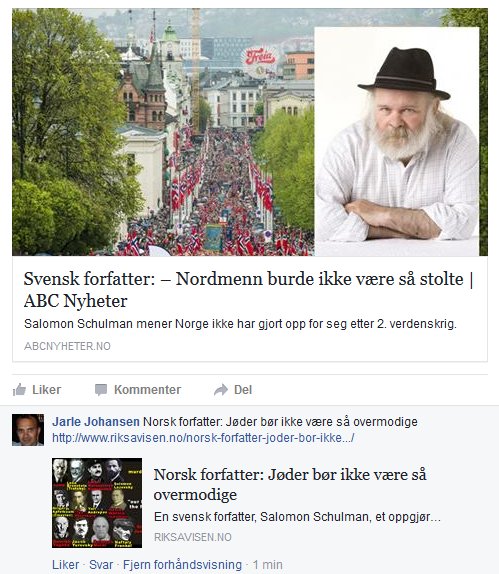Click the inset portrait of the man in a hat
Image resolution: width=499 pixels, height=574 pixels.
pyautogui.click(x=397, y=141)
